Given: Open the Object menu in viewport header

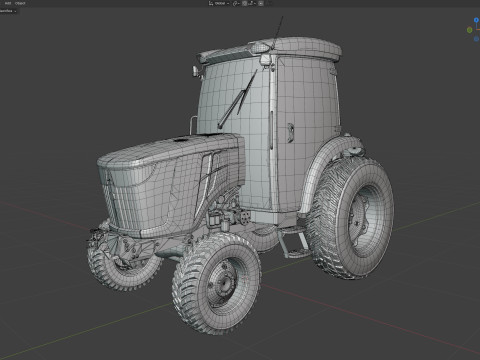Looking at the screenshot, I should (x=20, y=3).
